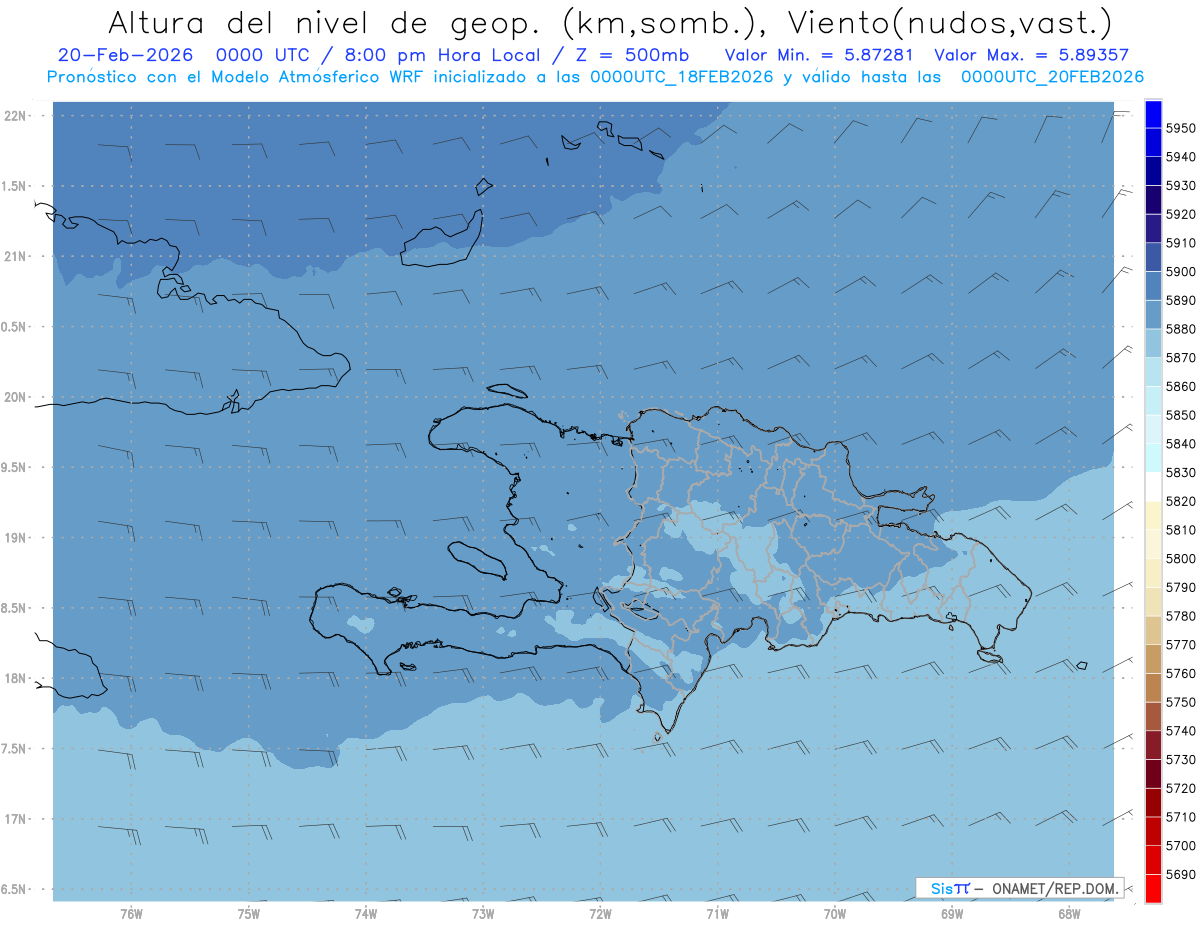This screenshot has width=1200, height=927.
Task: Click the '18N' latitude label
Action: 15,679
